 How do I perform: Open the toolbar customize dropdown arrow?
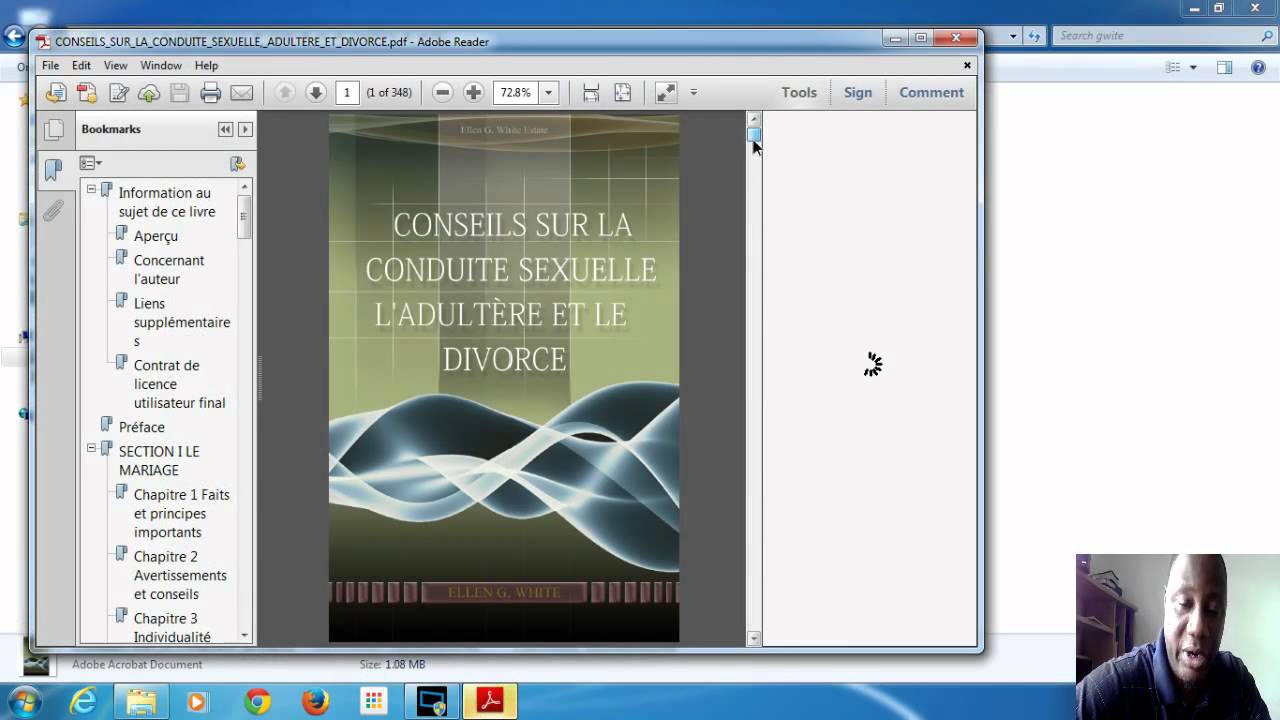[693, 92]
